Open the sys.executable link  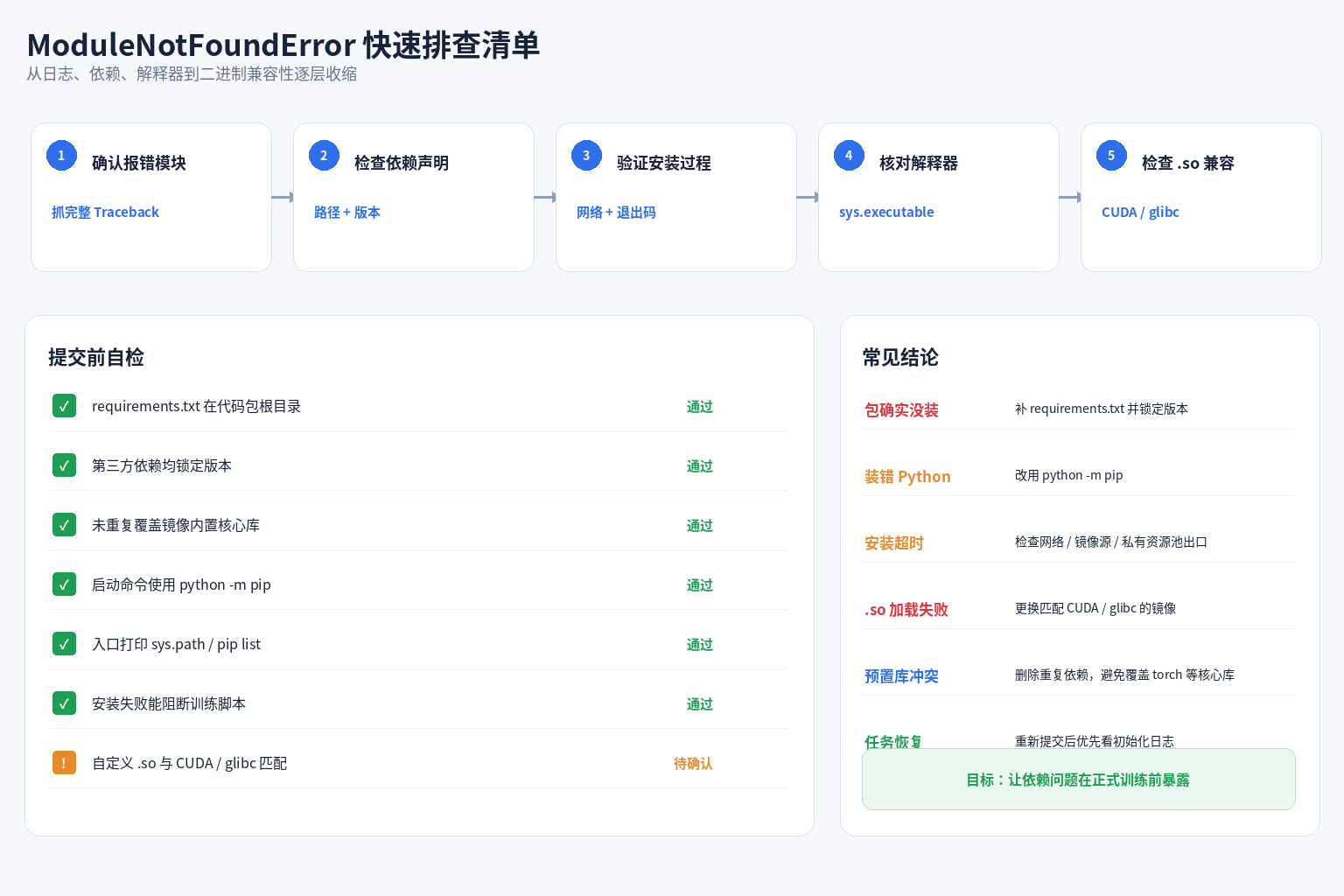click(x=886, y=212)
